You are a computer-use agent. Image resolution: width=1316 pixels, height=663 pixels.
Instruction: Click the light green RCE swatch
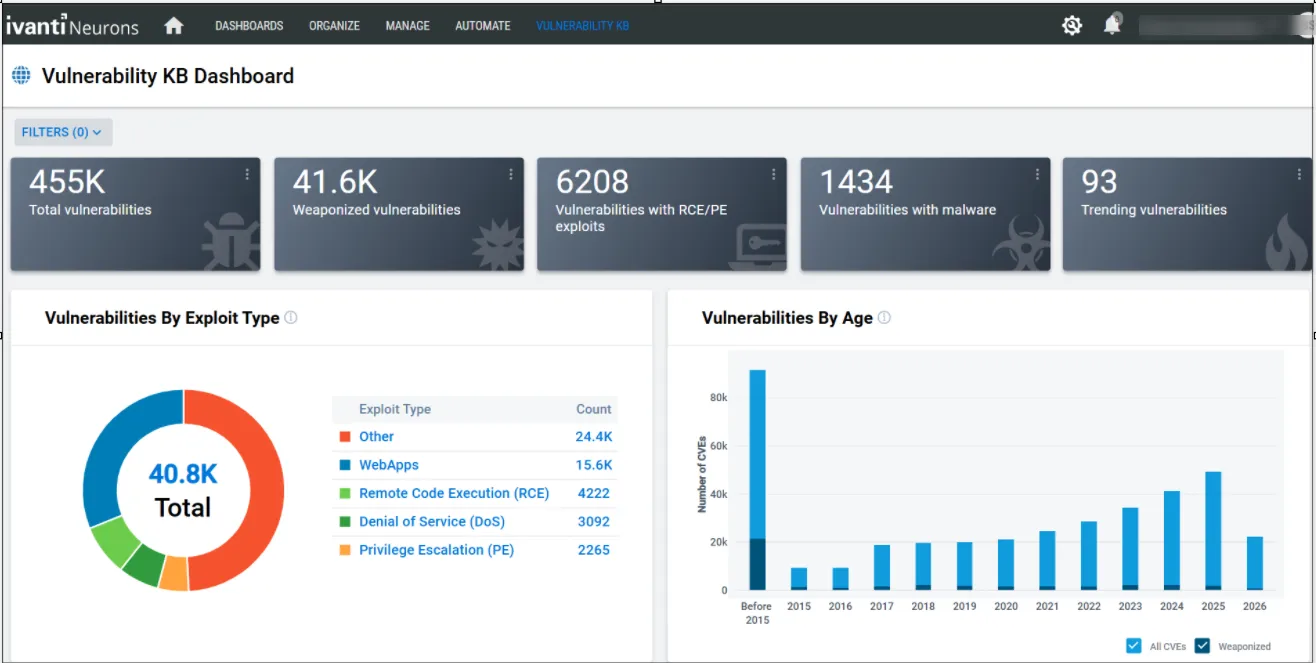(x=345, y=493)
